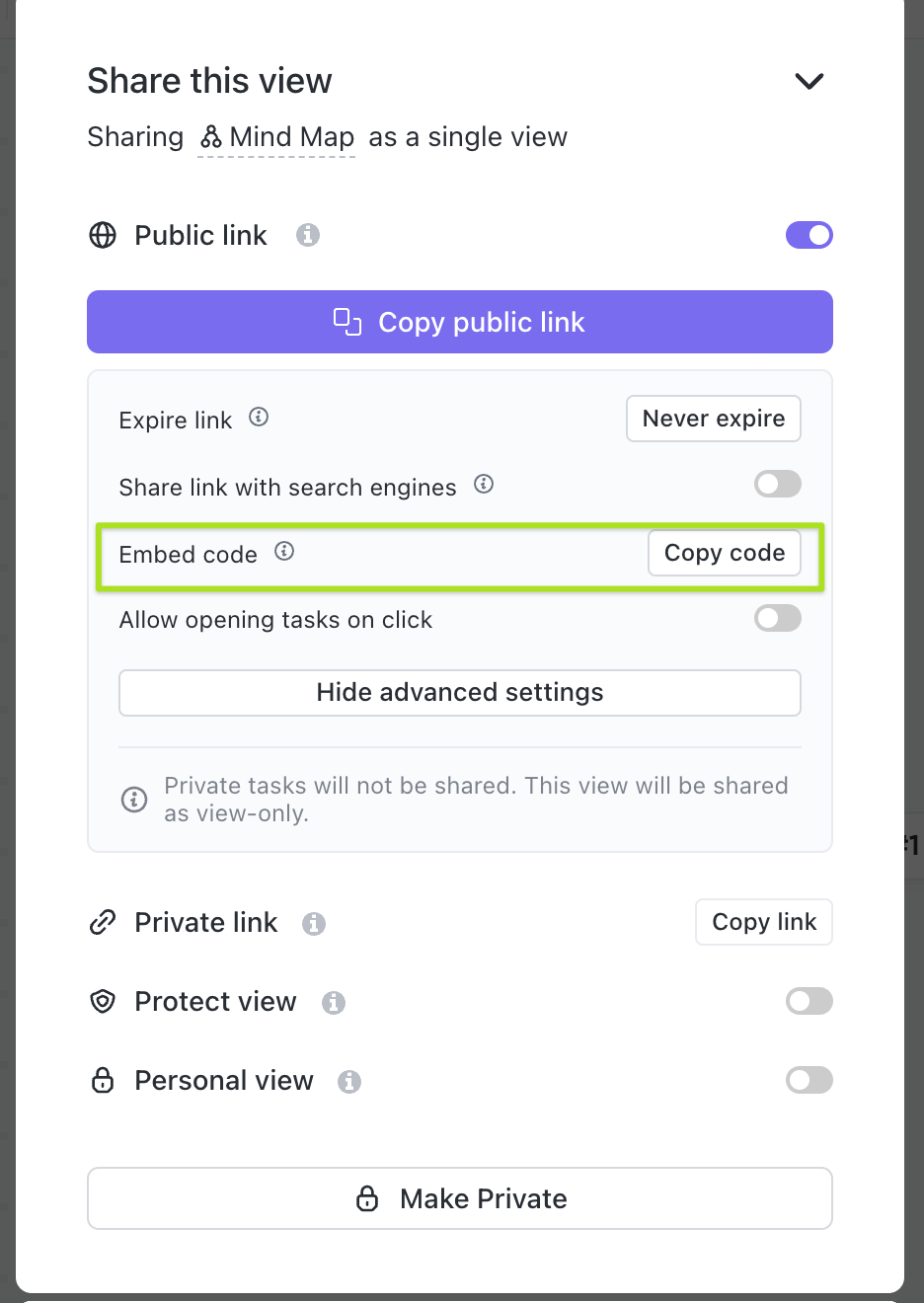Image resolution: width=924 pixels, height=1303 pixels.
Task: Click info icon next to Share link with search engines
Action: [x=484, y=484]
